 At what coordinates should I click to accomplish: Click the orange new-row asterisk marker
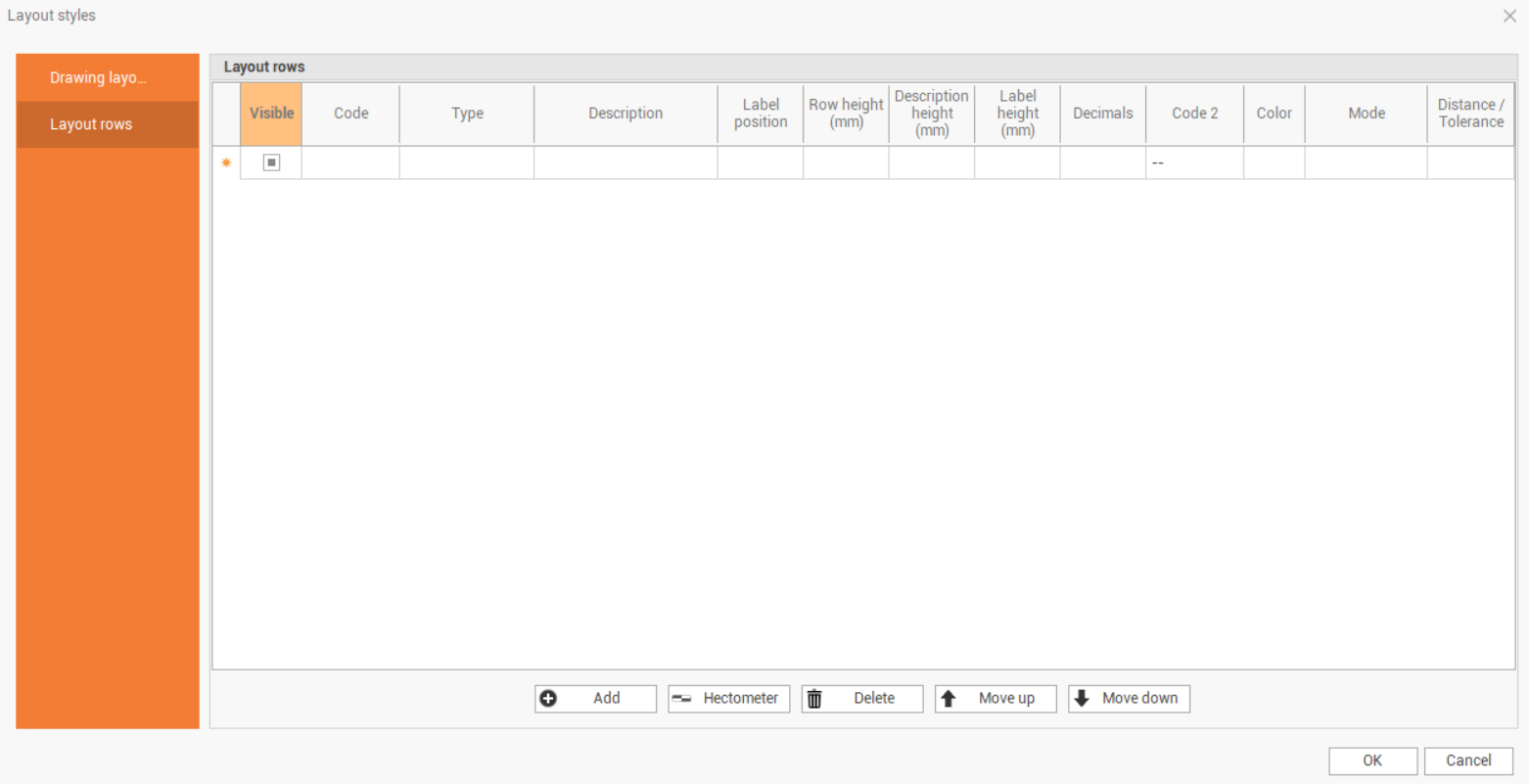tap(226, 162)
